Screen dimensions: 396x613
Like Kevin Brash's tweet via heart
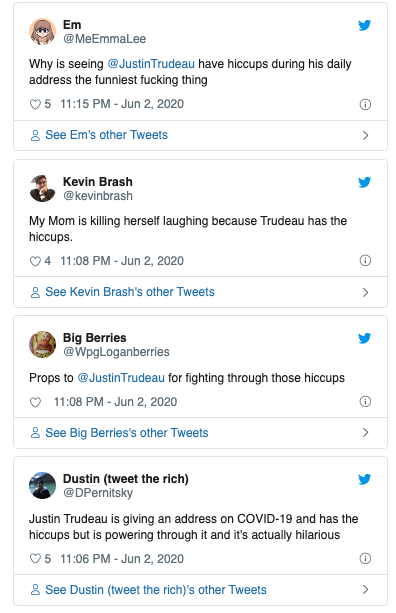[35, 261]
